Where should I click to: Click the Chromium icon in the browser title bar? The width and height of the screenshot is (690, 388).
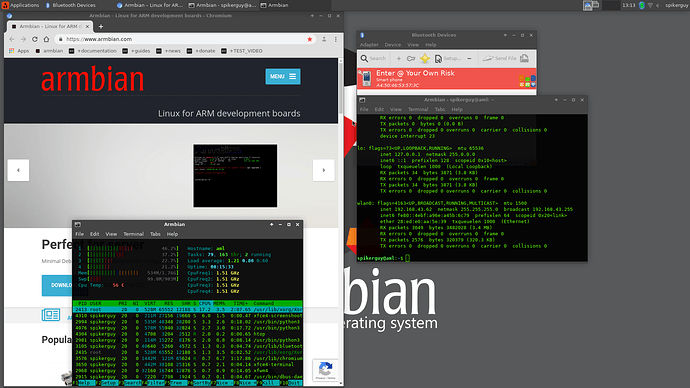tap(9, 16)
